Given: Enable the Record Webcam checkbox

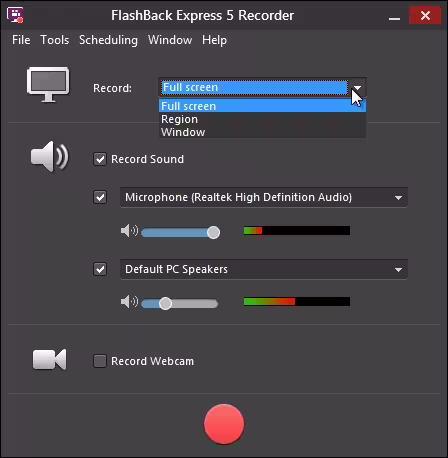Looking at the screenshot, I should point(100,361).
